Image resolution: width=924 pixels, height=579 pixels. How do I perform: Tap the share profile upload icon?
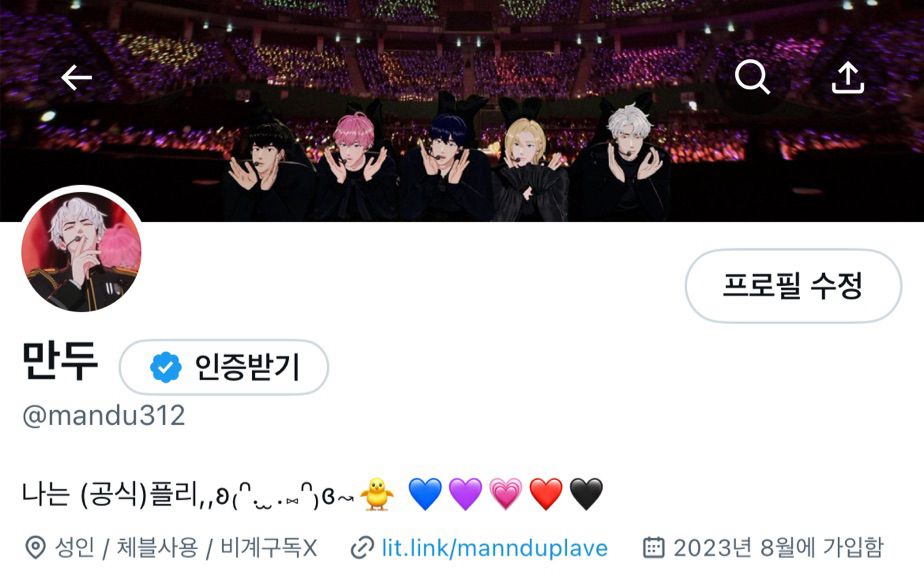click(x=847, y=78)
